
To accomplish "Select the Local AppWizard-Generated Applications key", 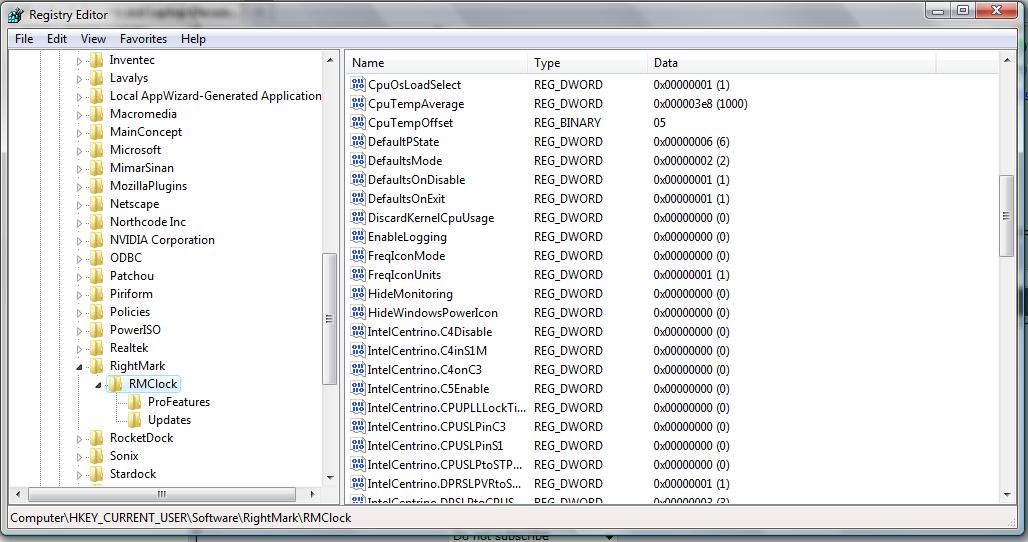I will click(215, 96).
